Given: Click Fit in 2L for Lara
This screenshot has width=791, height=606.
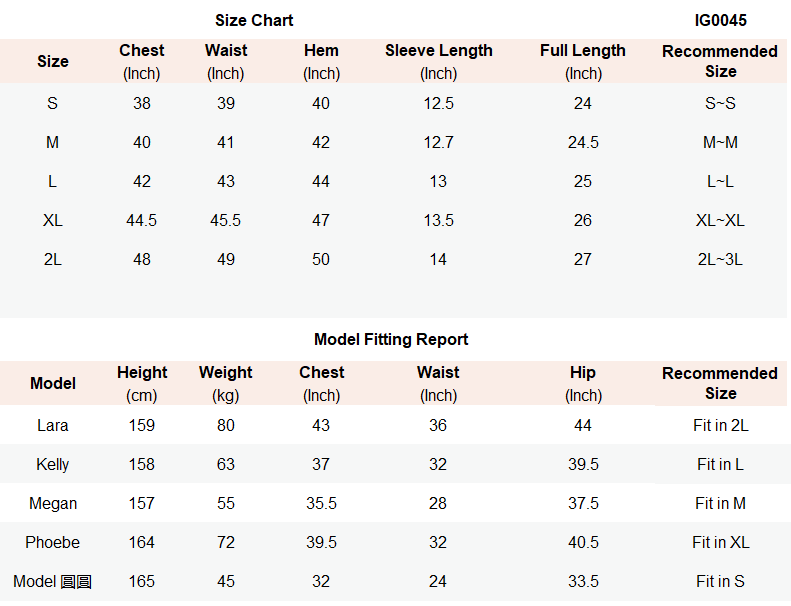Looking at the screenshot, I should (x=720, y=425).
